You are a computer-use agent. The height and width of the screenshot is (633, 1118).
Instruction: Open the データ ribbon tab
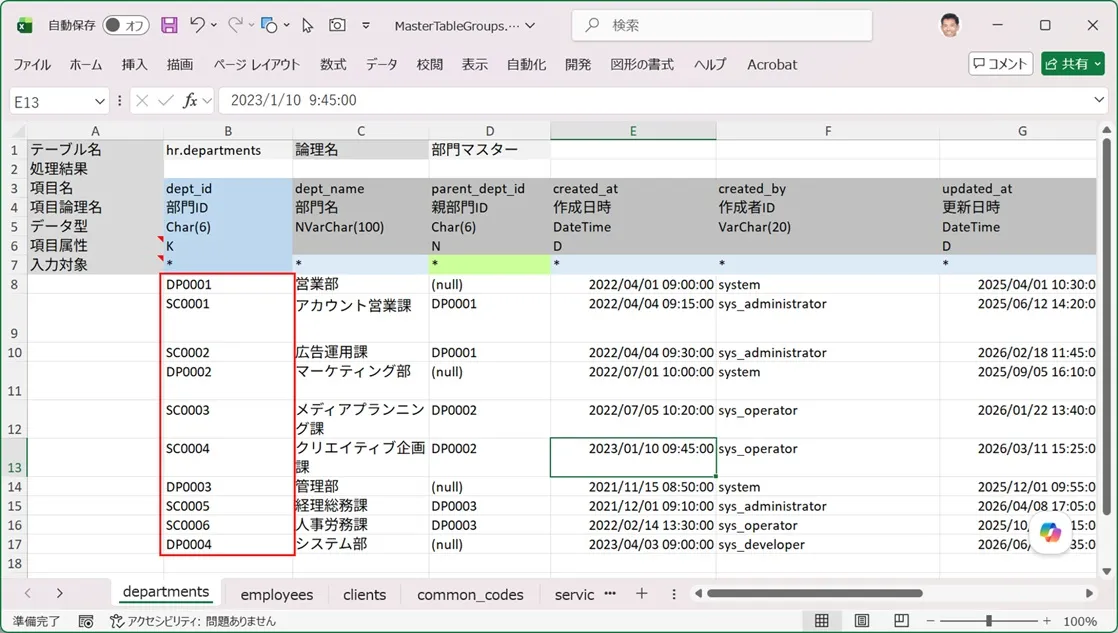coord(381,65)
